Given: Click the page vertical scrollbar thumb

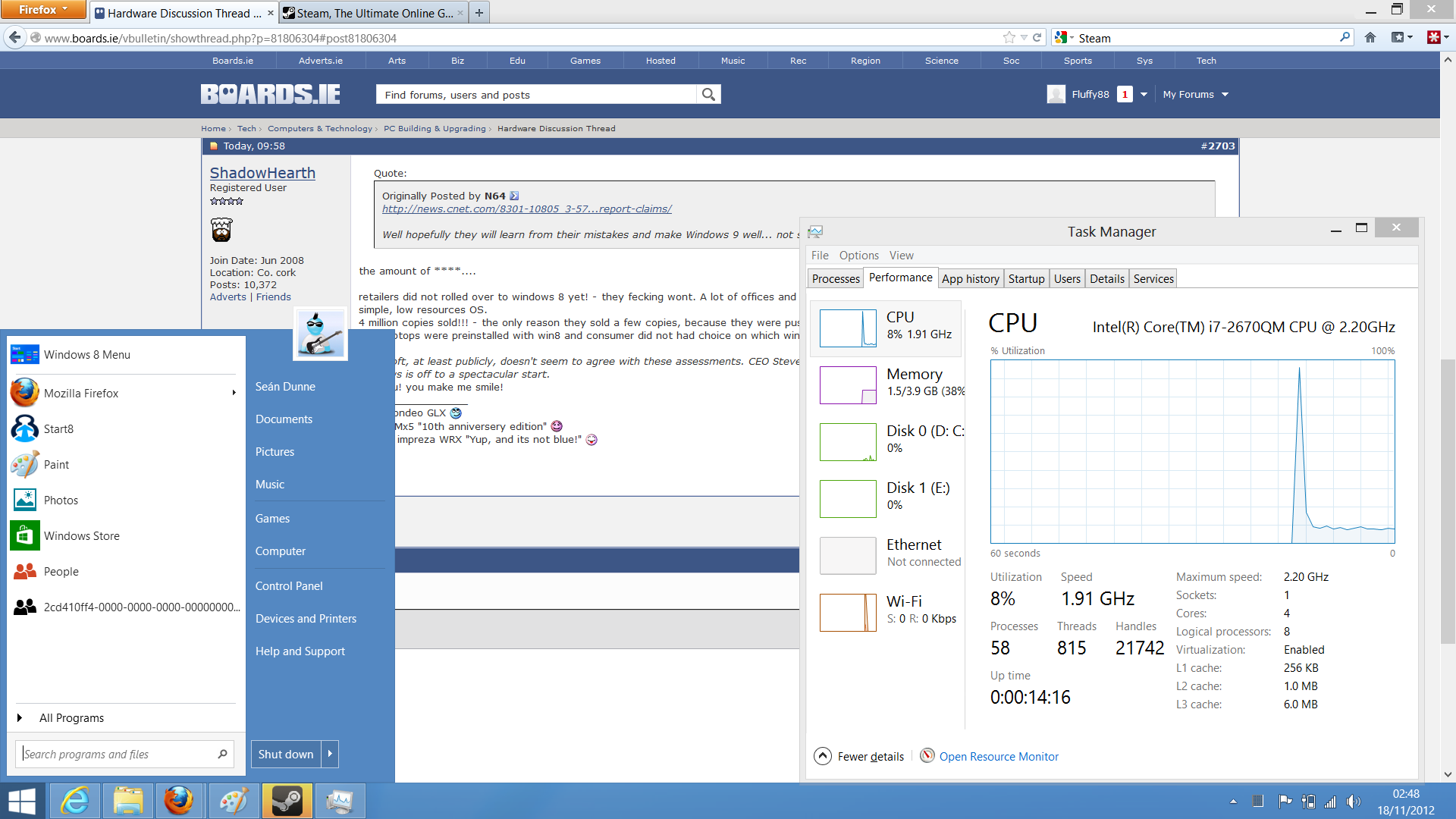Looking at the screenshot, I should tap(1448, 500).
